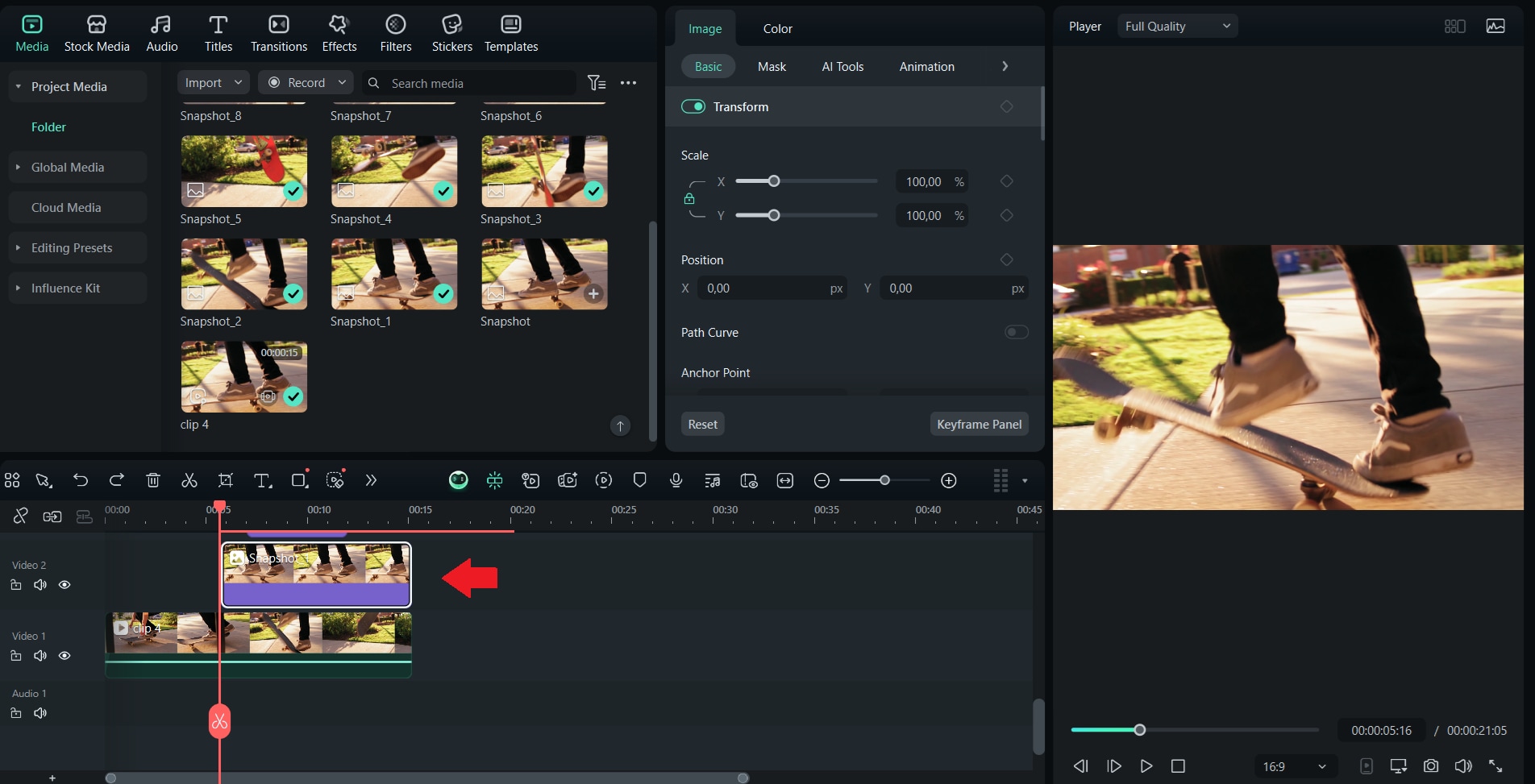Take a snapshot with camera icon
The width and height of the screenshot is (1535, 784).
click(x=1431, y=766)
